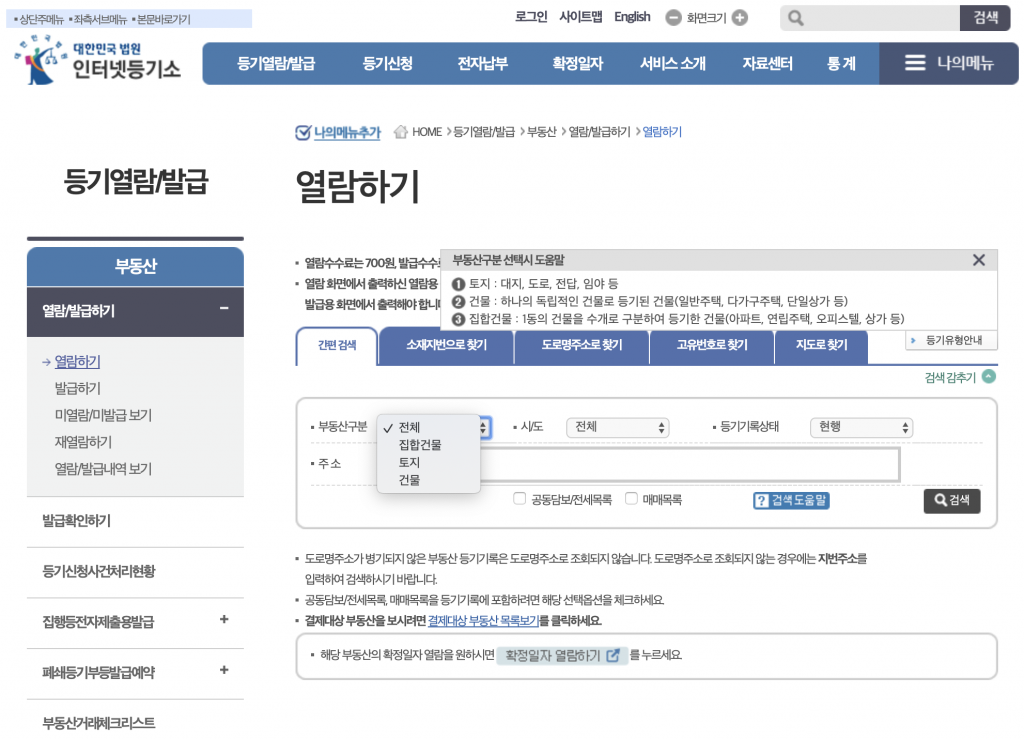
Task: Open 전자납부 main menu
Action: pos(483,63)
